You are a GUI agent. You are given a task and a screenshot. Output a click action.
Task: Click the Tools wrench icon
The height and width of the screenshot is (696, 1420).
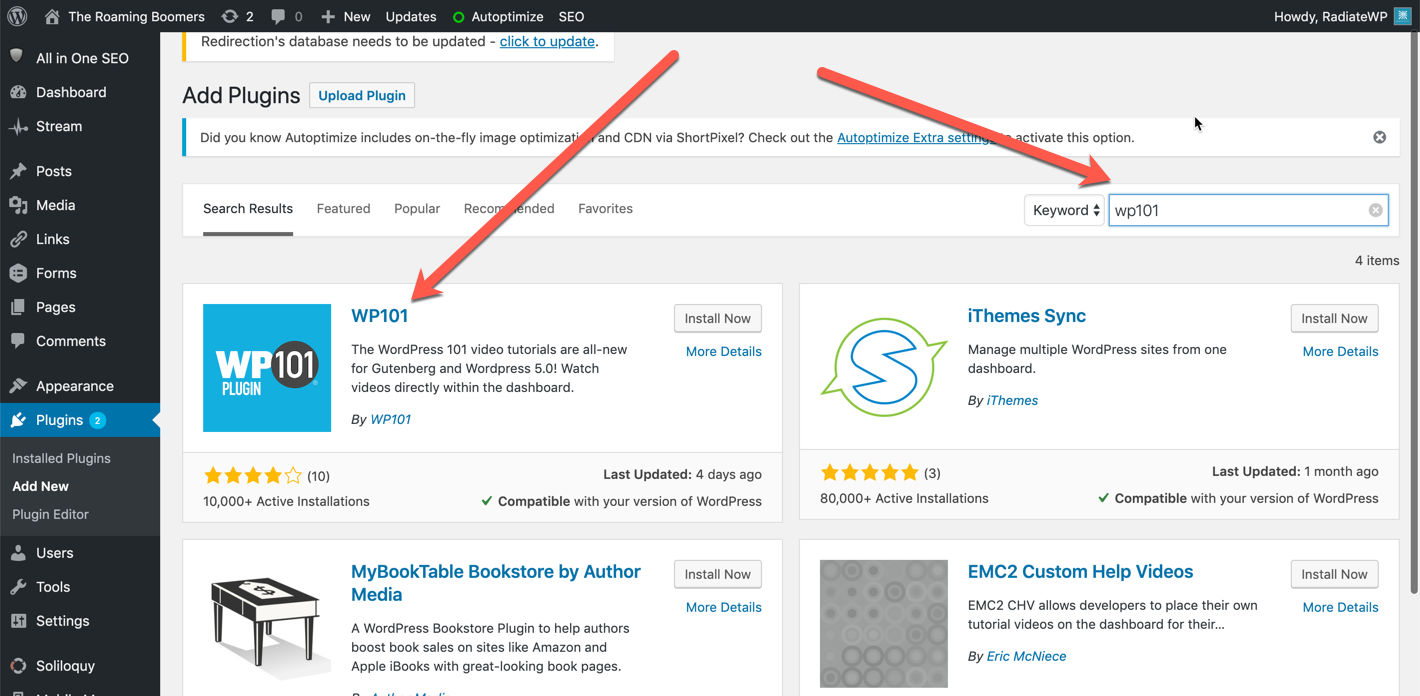click(18, 587)
